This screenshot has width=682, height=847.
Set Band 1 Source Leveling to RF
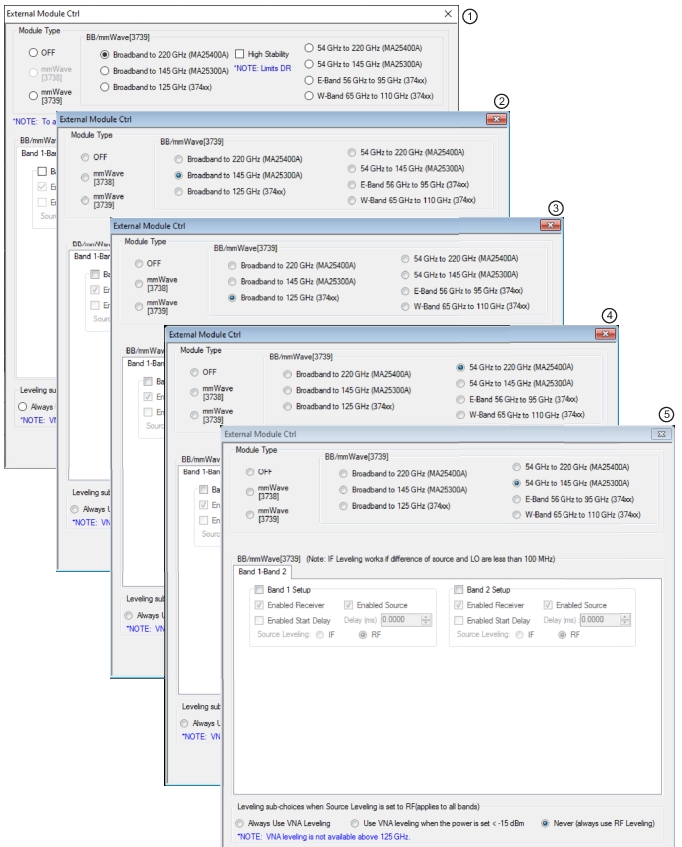363,635
